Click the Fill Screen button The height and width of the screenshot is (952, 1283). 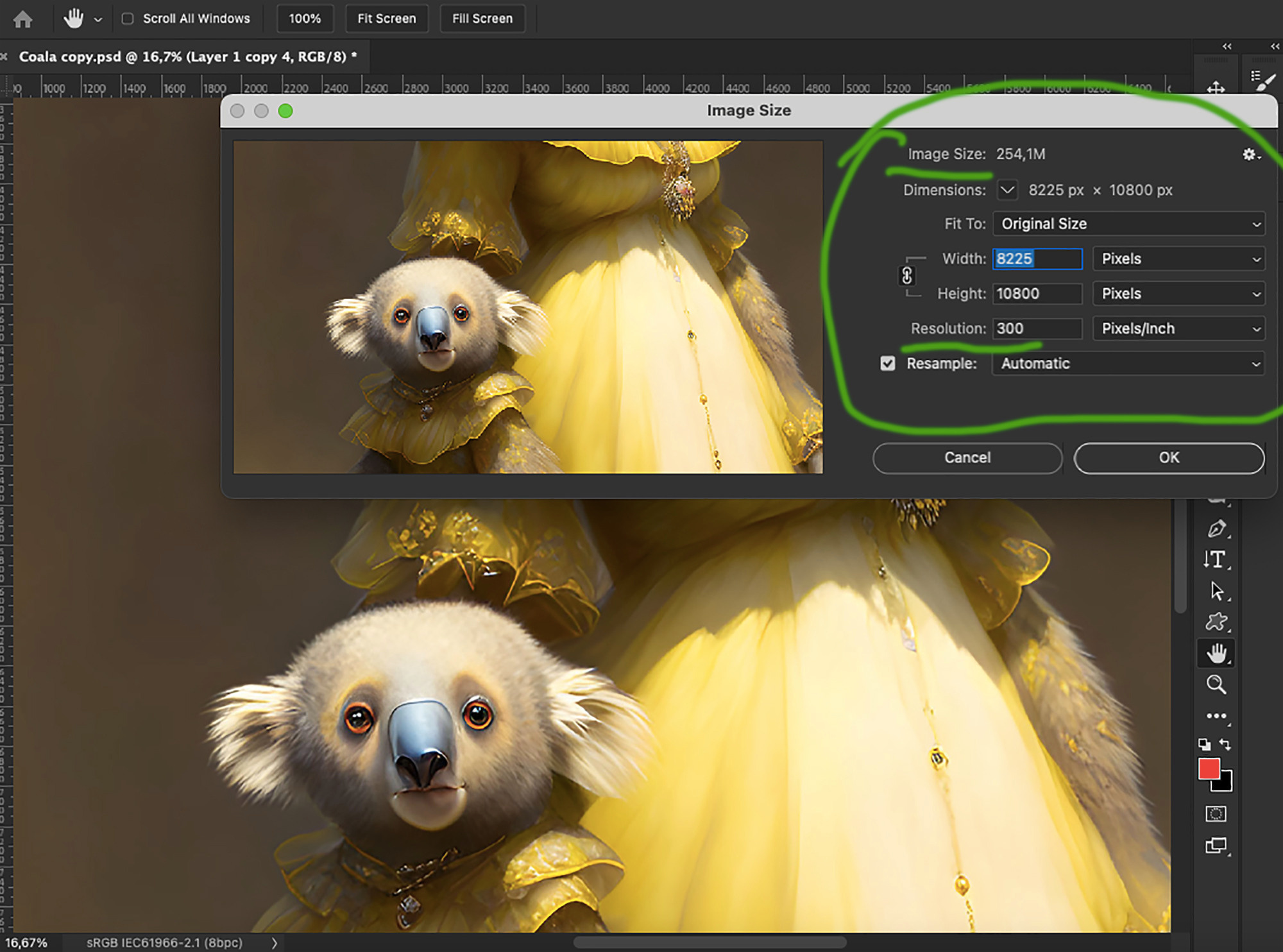coord(482,18)
